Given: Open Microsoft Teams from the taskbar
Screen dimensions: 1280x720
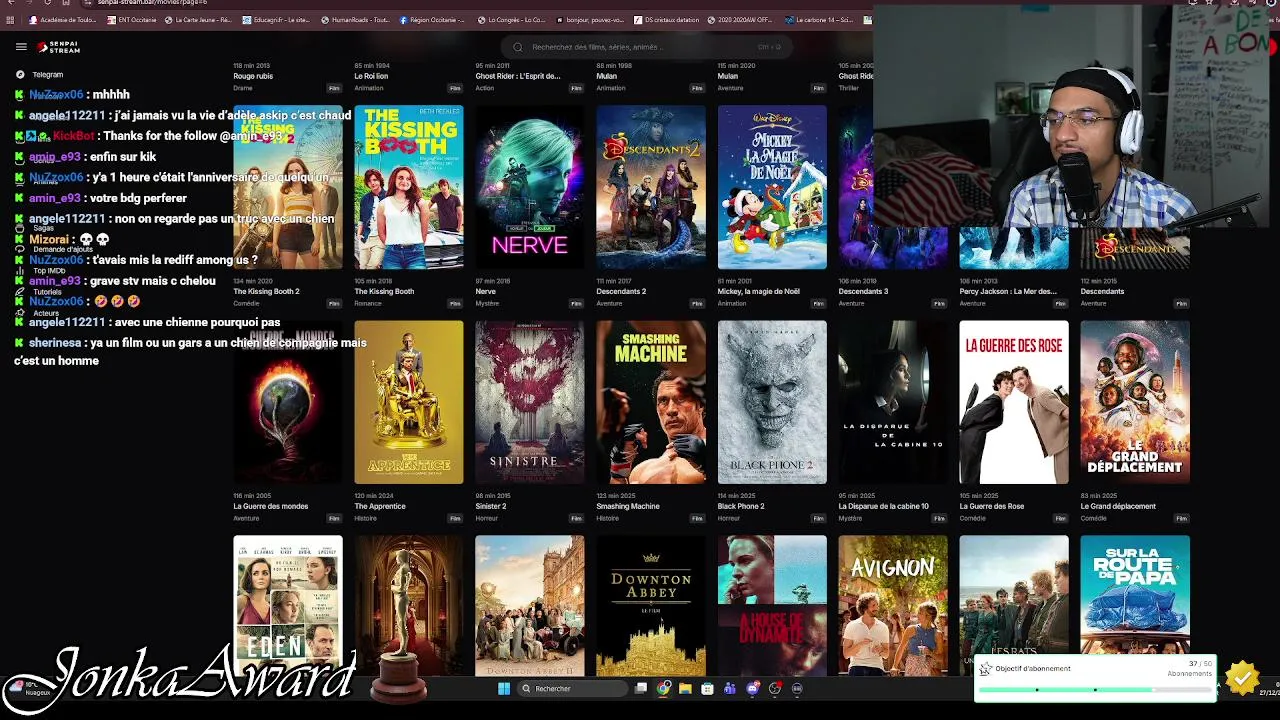Looking at the screenshot, I should 730,688.
